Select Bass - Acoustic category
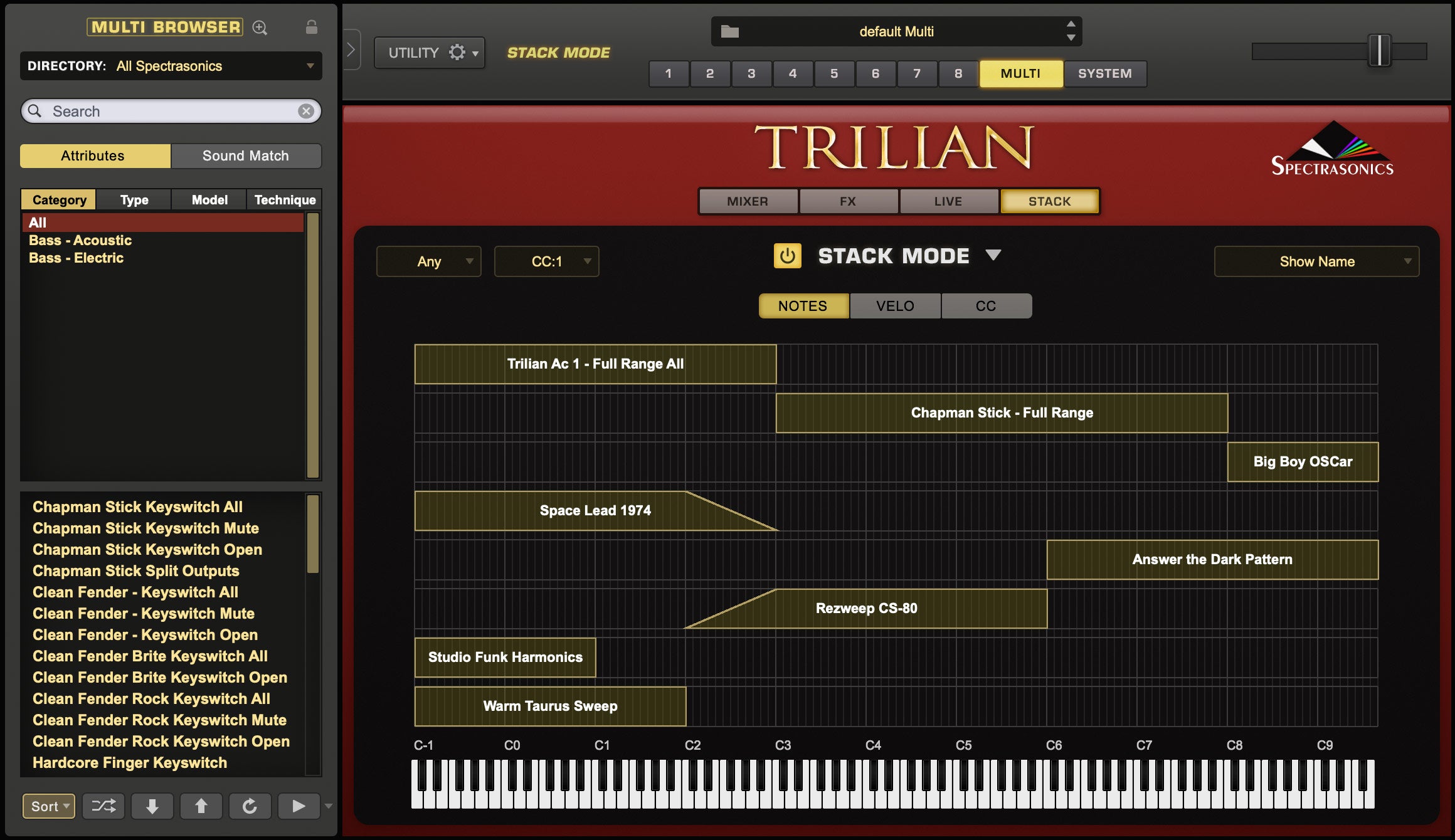The width and height of the screenshot is (1455, 840). (x=79, y=239)
